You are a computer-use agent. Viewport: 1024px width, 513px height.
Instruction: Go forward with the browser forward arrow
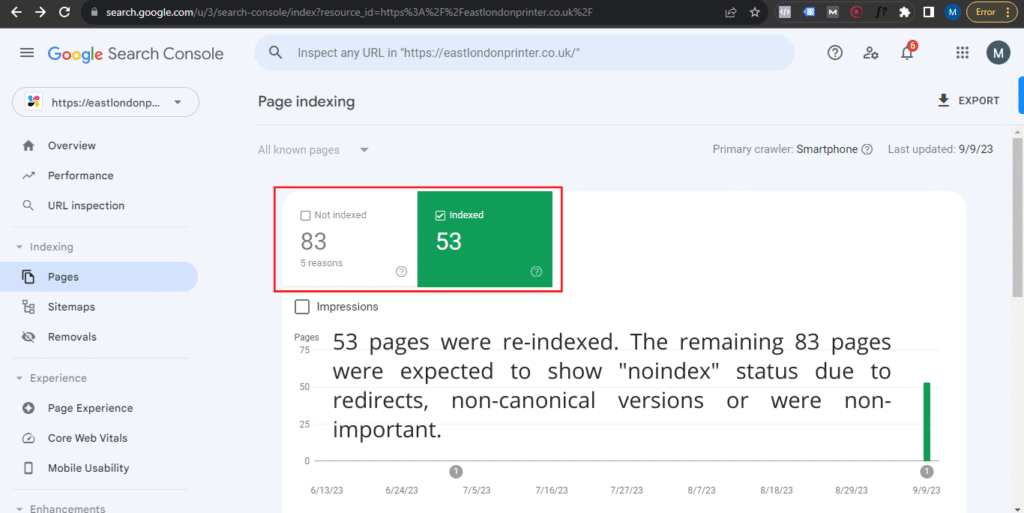click(x=40, y=12)
